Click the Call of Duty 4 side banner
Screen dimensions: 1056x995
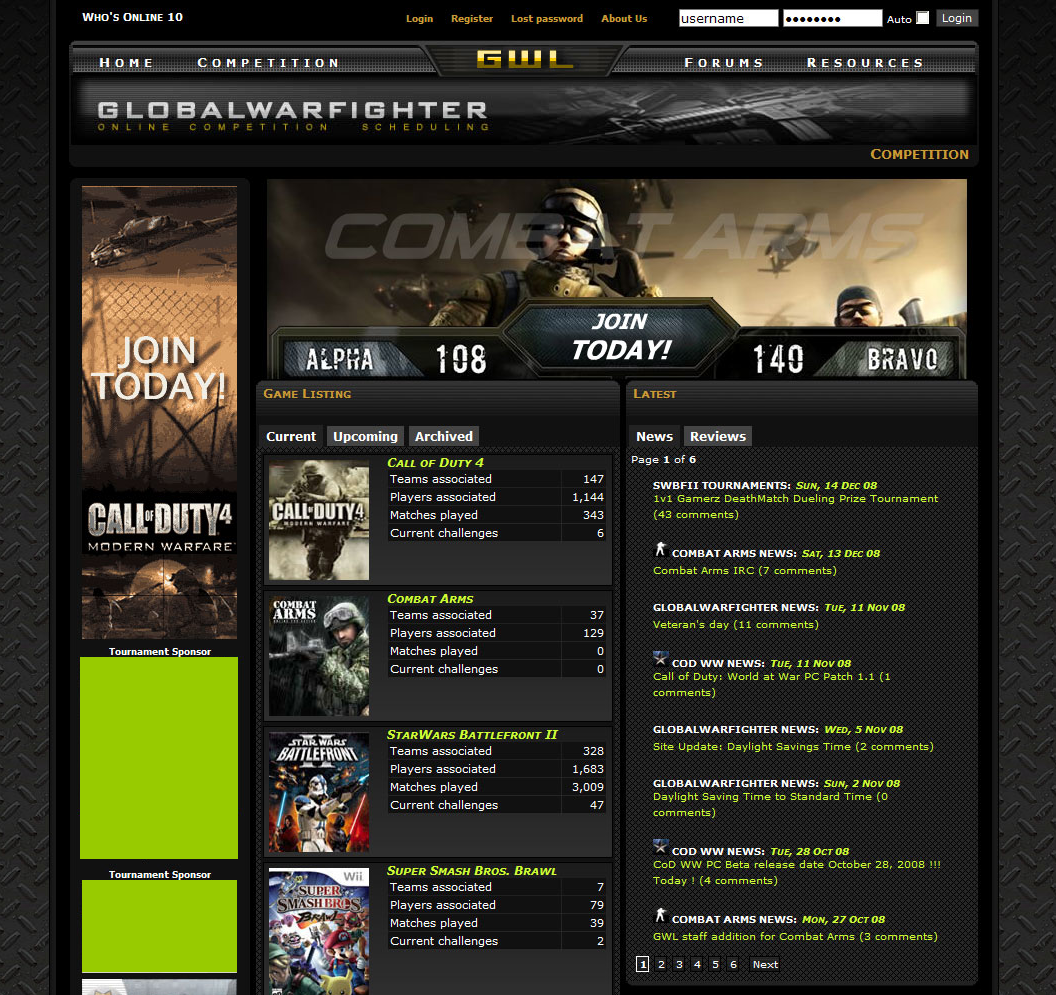(160, 412)
